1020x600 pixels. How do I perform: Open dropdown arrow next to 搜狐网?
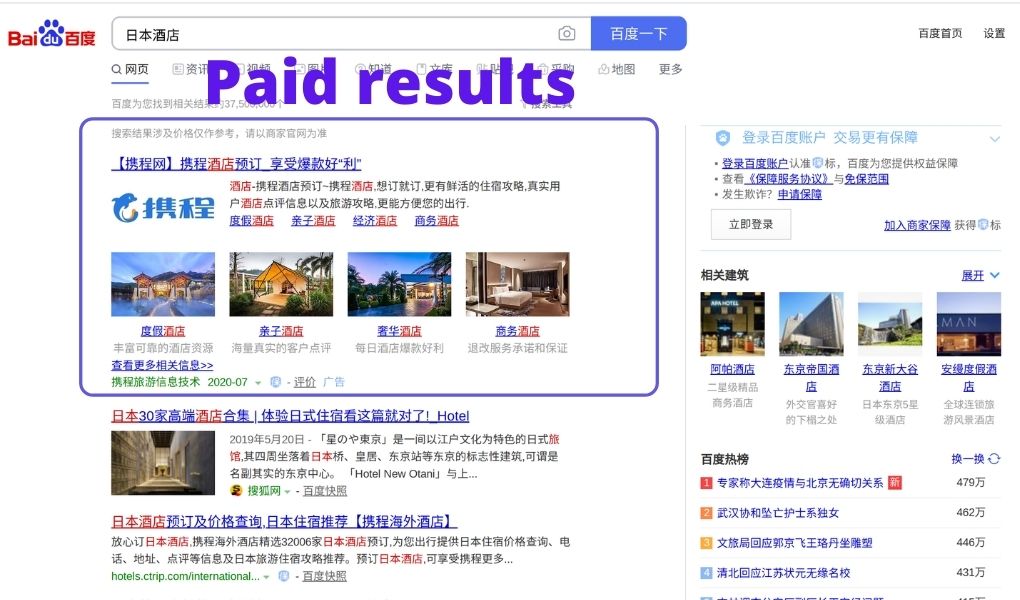coord(287,491)
